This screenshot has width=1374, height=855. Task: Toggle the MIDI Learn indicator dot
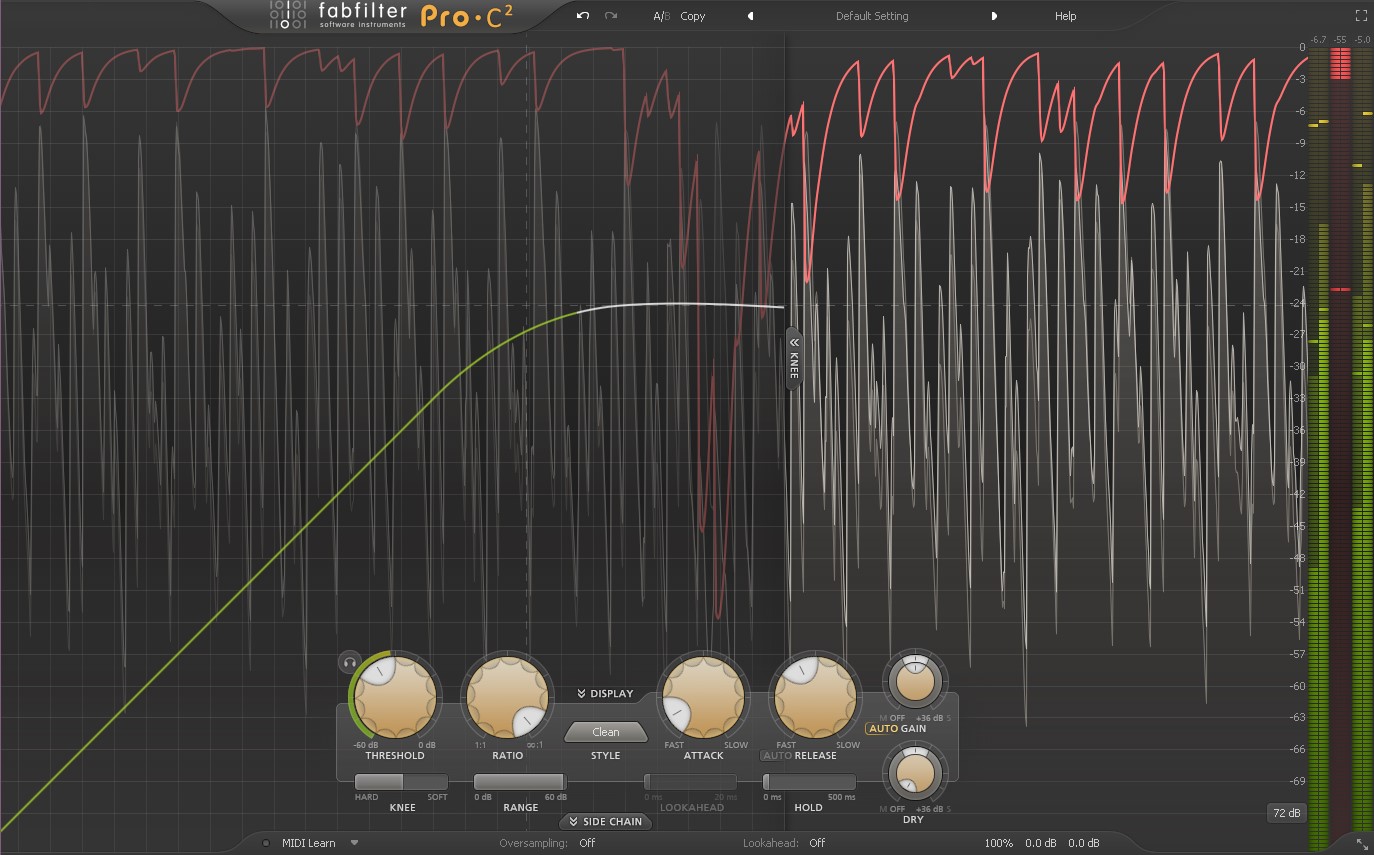266,843
